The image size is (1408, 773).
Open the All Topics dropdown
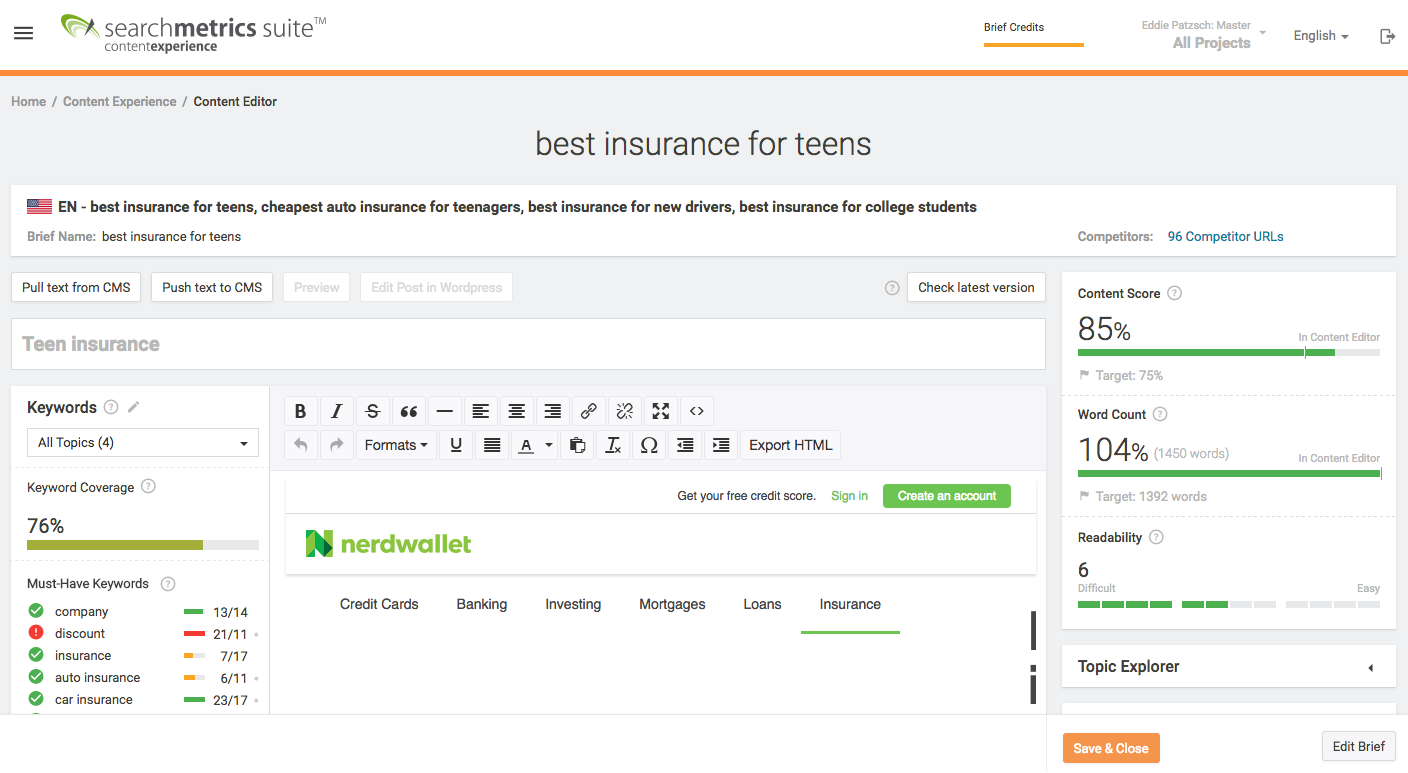[x=142, y=442]
